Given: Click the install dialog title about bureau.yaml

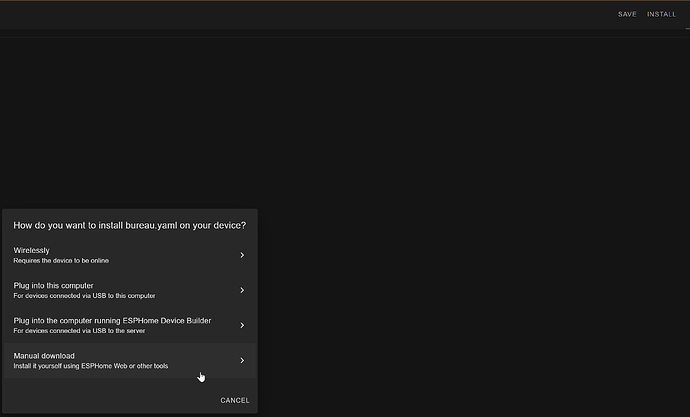Looking at the screenshot, I should point(130,225).
